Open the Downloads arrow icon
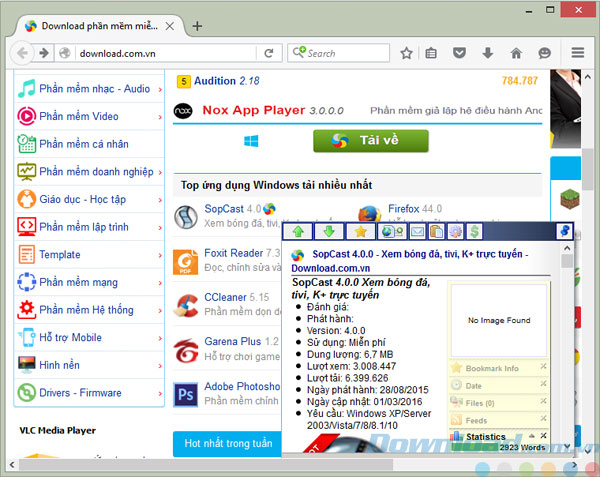The height and width of the screenshot is (477, 600). click(488, 53)
